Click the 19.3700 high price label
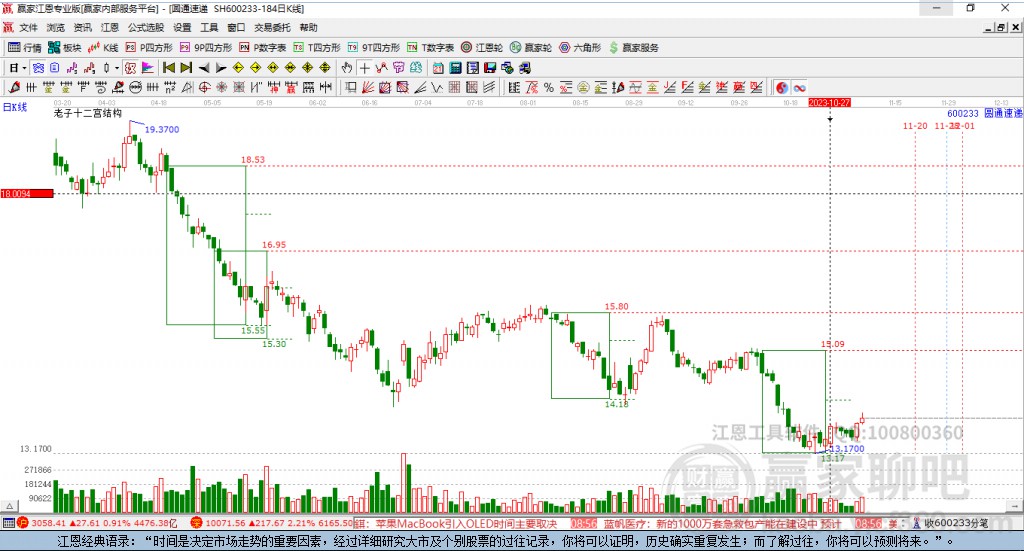1024x551 pixels. pyautogui.click(x=161, y=129)
